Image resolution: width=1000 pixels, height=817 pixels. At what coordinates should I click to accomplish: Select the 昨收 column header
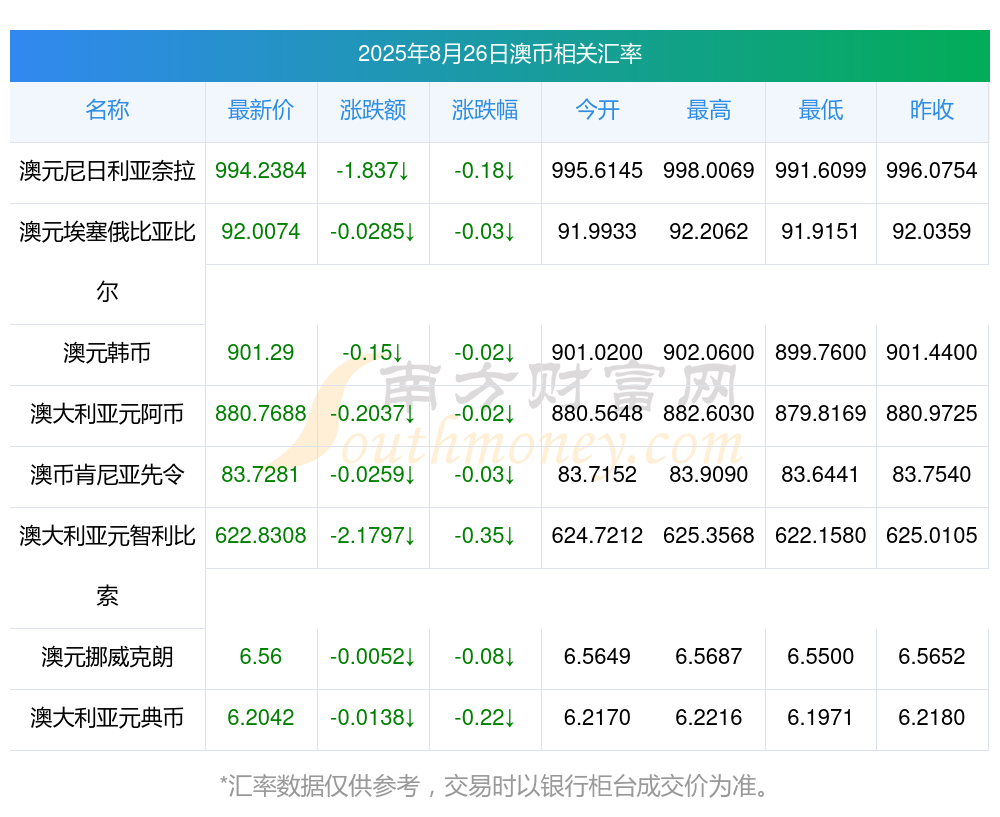click(932, 110)
